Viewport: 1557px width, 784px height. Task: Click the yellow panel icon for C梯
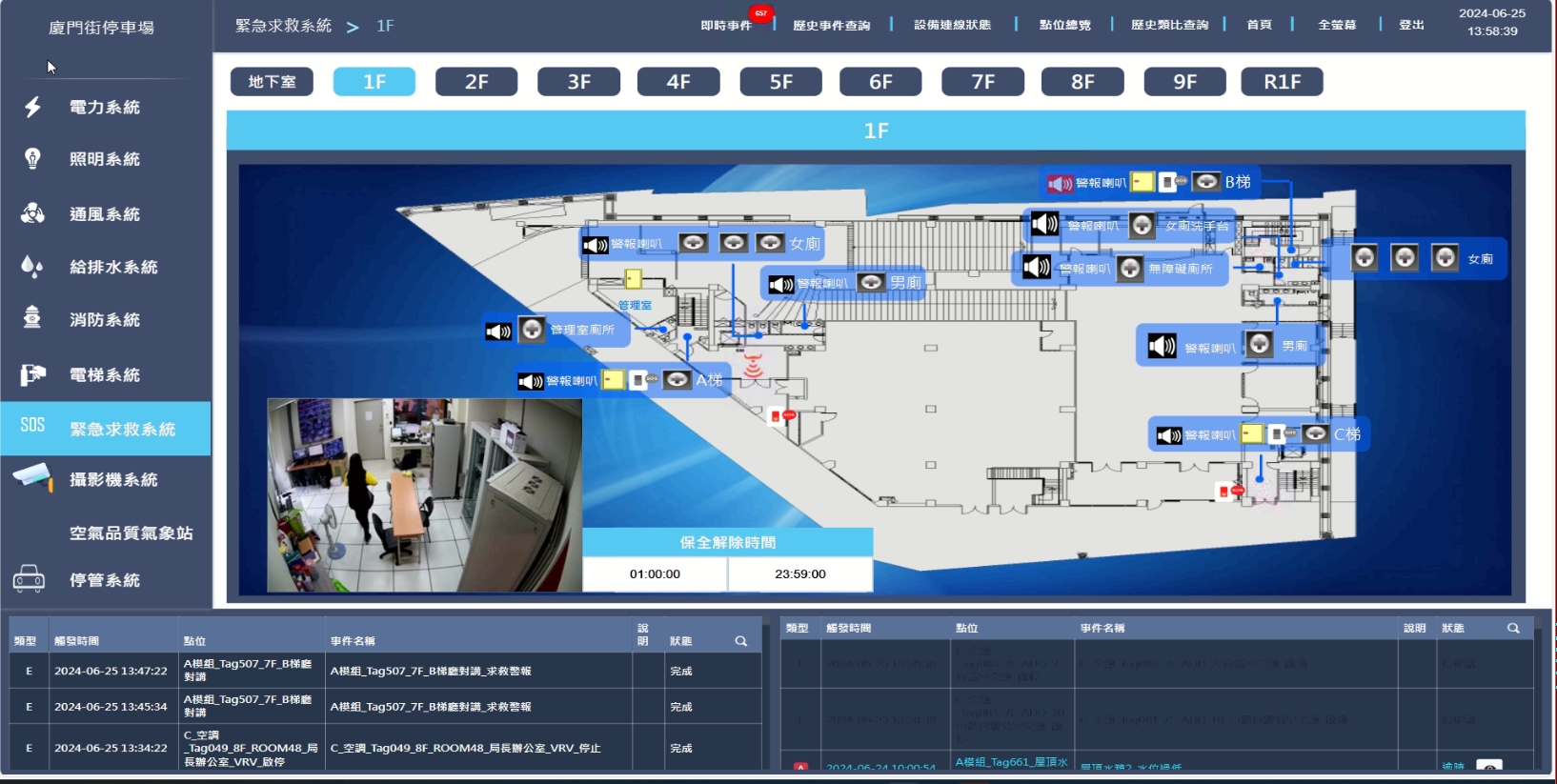tap(1252, 434)
